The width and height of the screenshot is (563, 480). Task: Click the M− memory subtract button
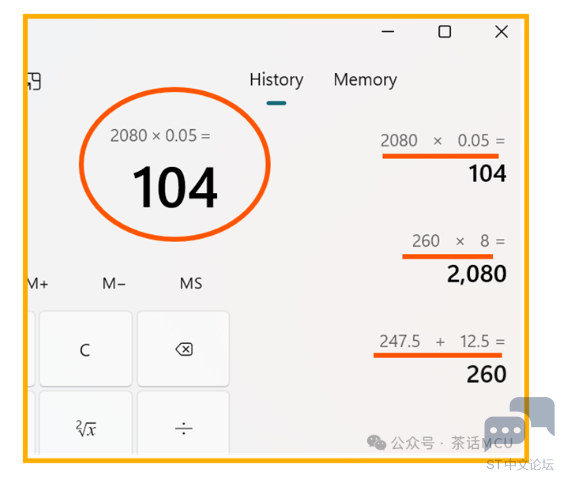click(x=114, y=284)
